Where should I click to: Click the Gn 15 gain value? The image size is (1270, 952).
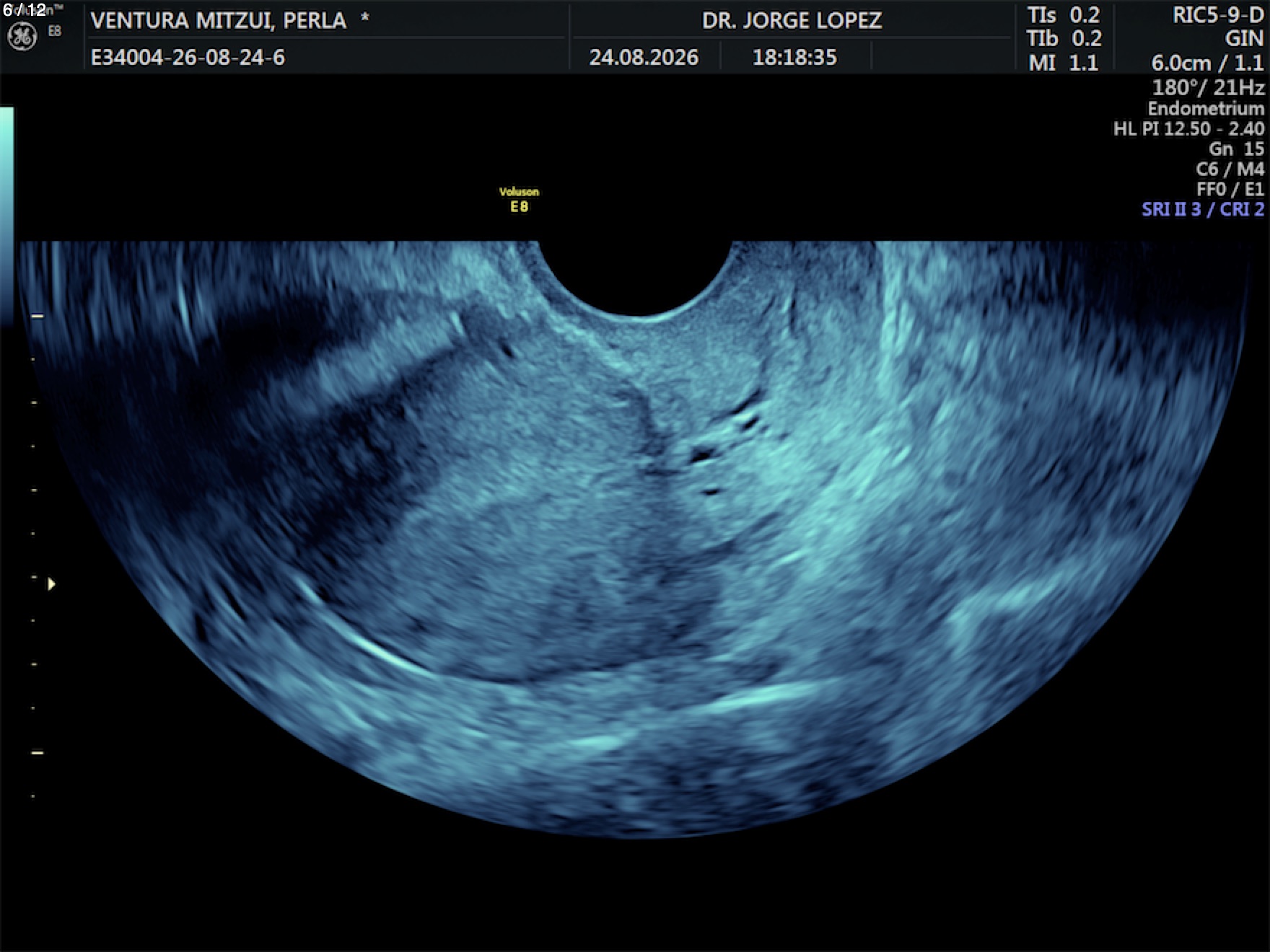tap(1237, 149)
